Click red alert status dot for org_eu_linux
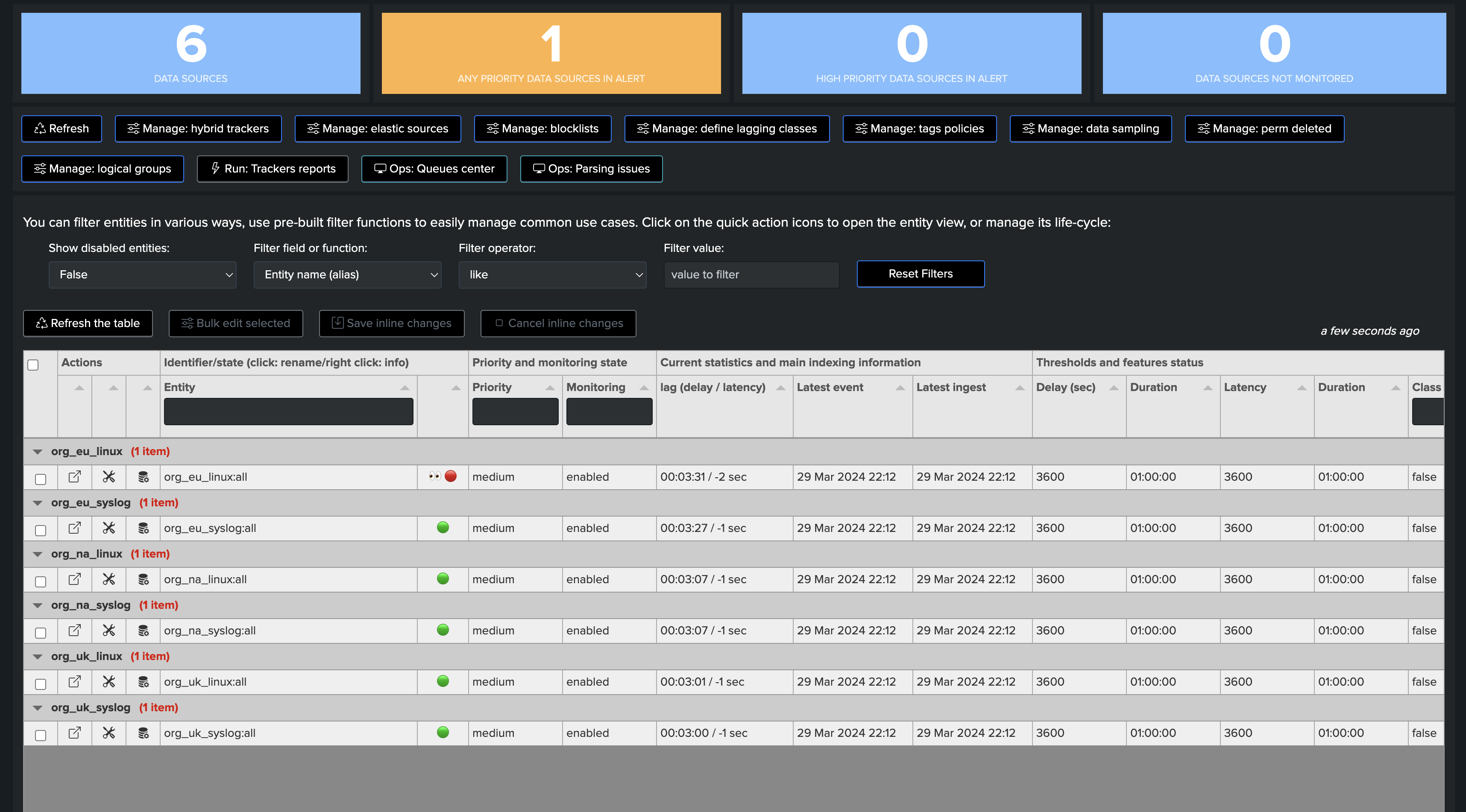 (x=451, y=476)
